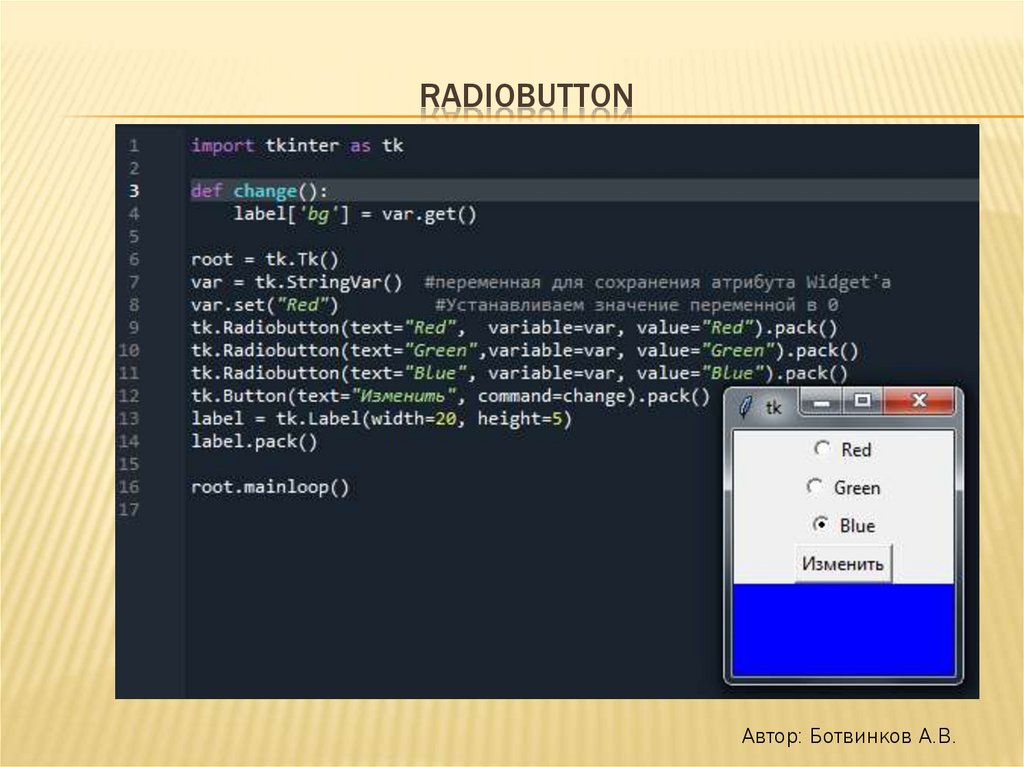Click line number 16 in the gutter
Image resolution: width=1024 pixels, height=767 pixels.
click(x=129, y=487)
